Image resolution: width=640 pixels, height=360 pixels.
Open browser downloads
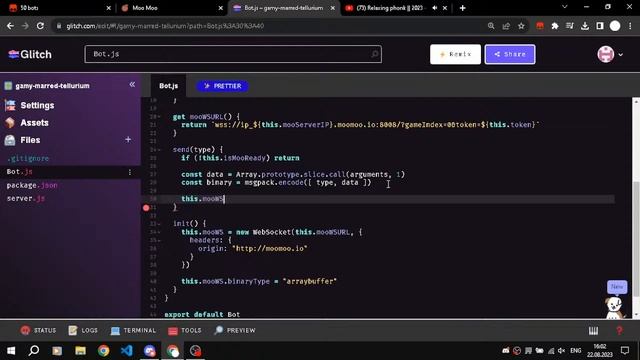click(x=585, y=26)
